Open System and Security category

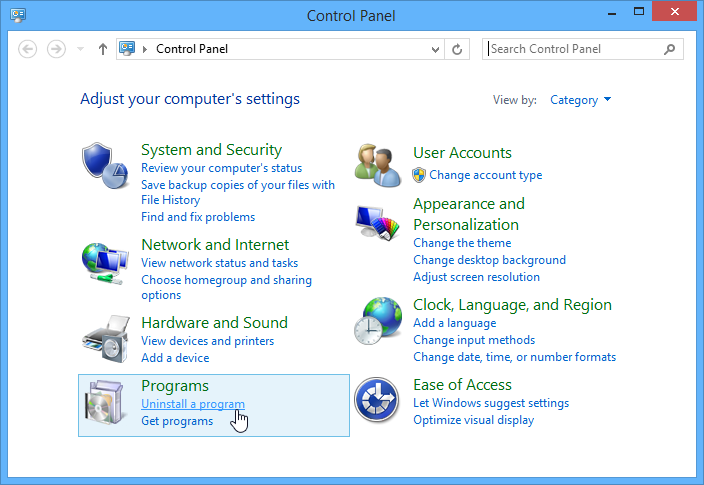[x=211, y=150]
